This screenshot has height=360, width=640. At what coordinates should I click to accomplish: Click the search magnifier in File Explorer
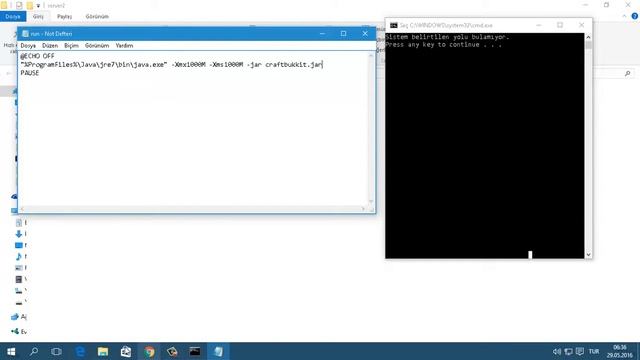tap(628, 73)
